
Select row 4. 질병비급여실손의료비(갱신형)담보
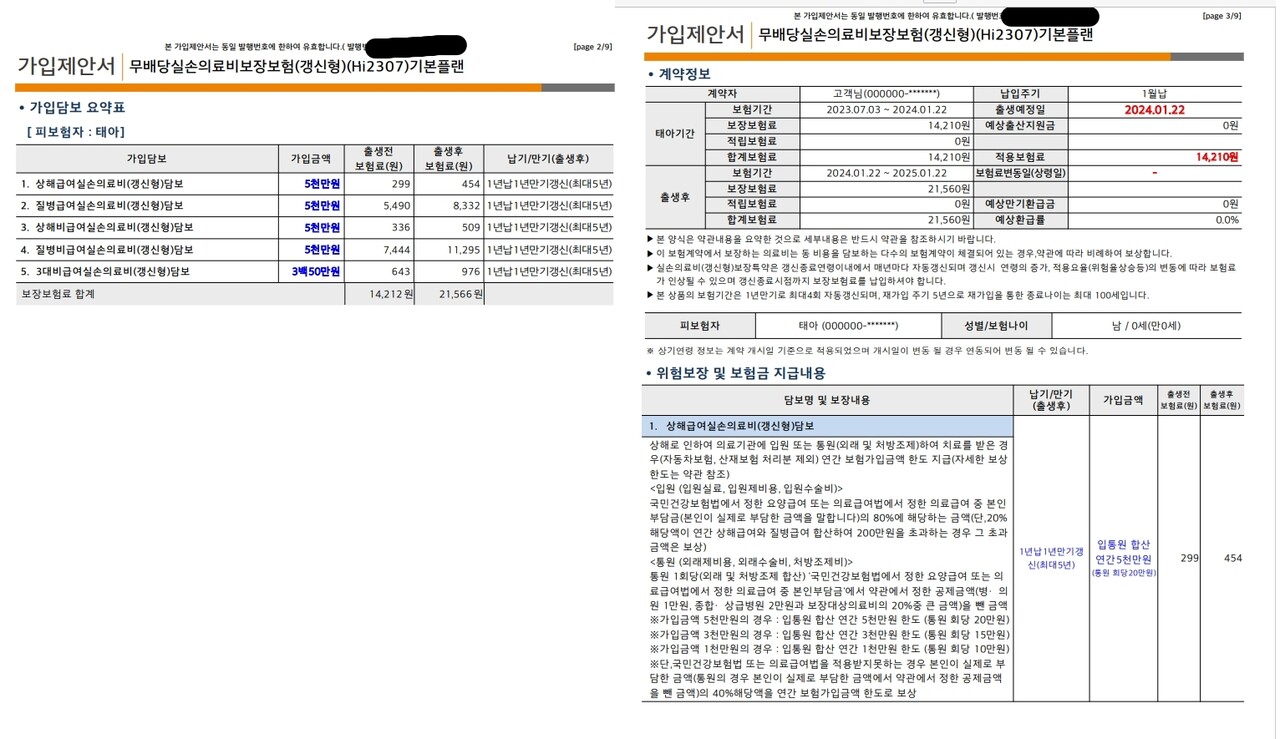pos(106,249)
